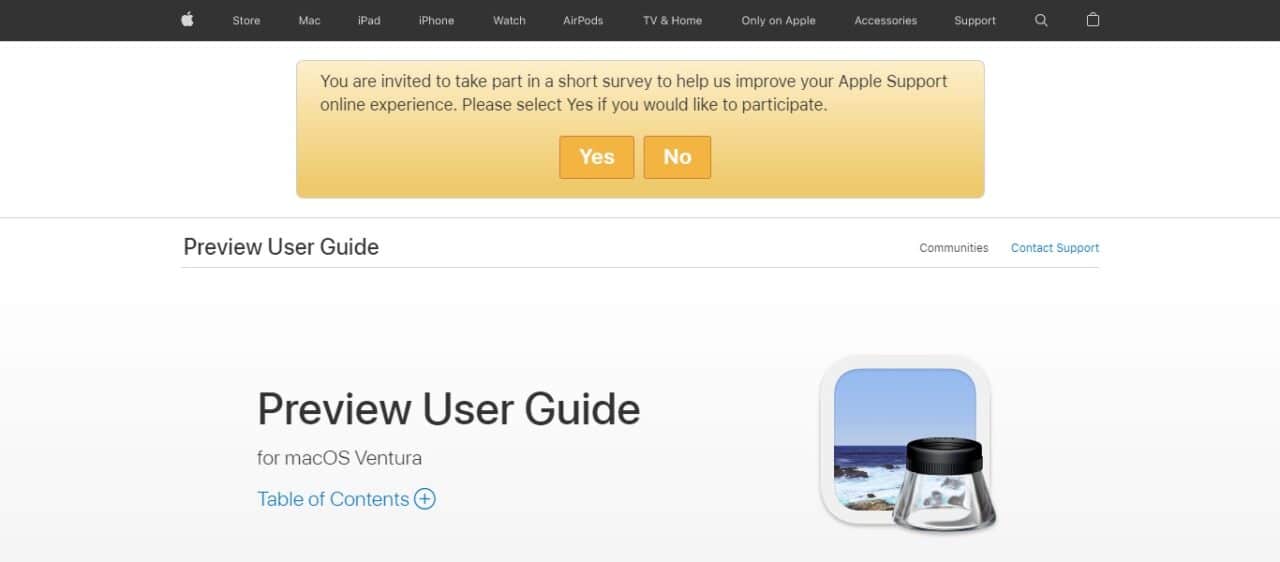
Task: Open Contact Support link
Action: [1055, 248]
